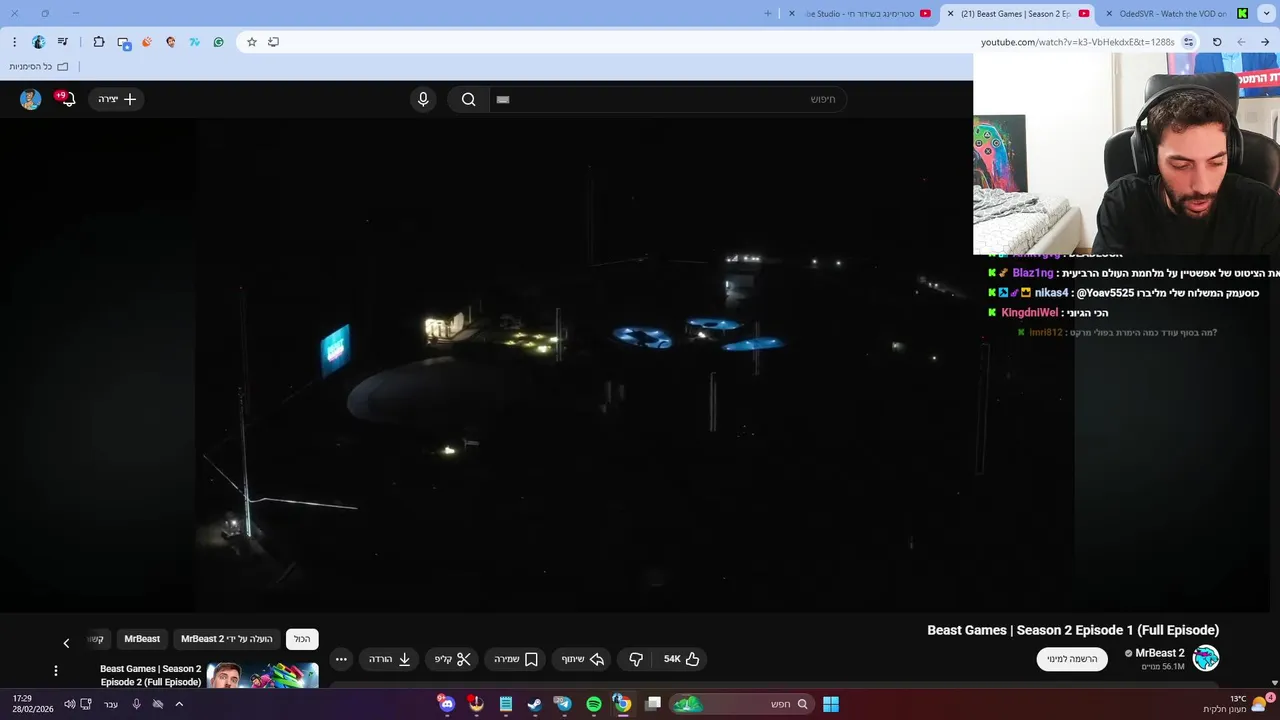Open YouTube account avatar menu

pos(31,99)
